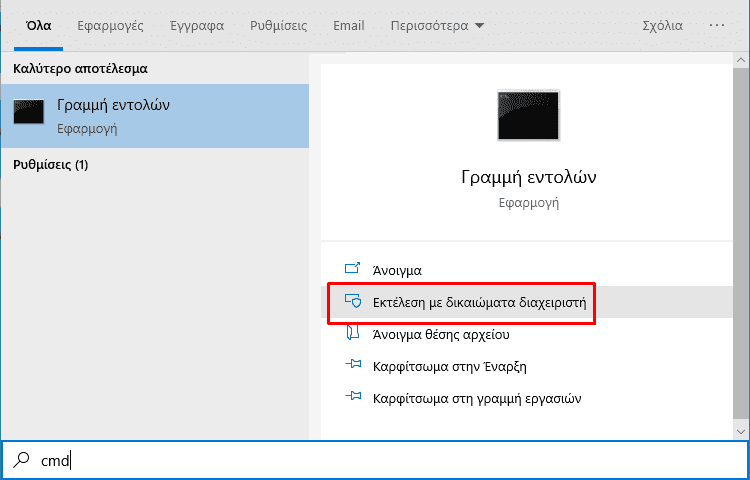750x480 pixels.
Task: Click the Command Prompt icon in best match
Action: 29,113
